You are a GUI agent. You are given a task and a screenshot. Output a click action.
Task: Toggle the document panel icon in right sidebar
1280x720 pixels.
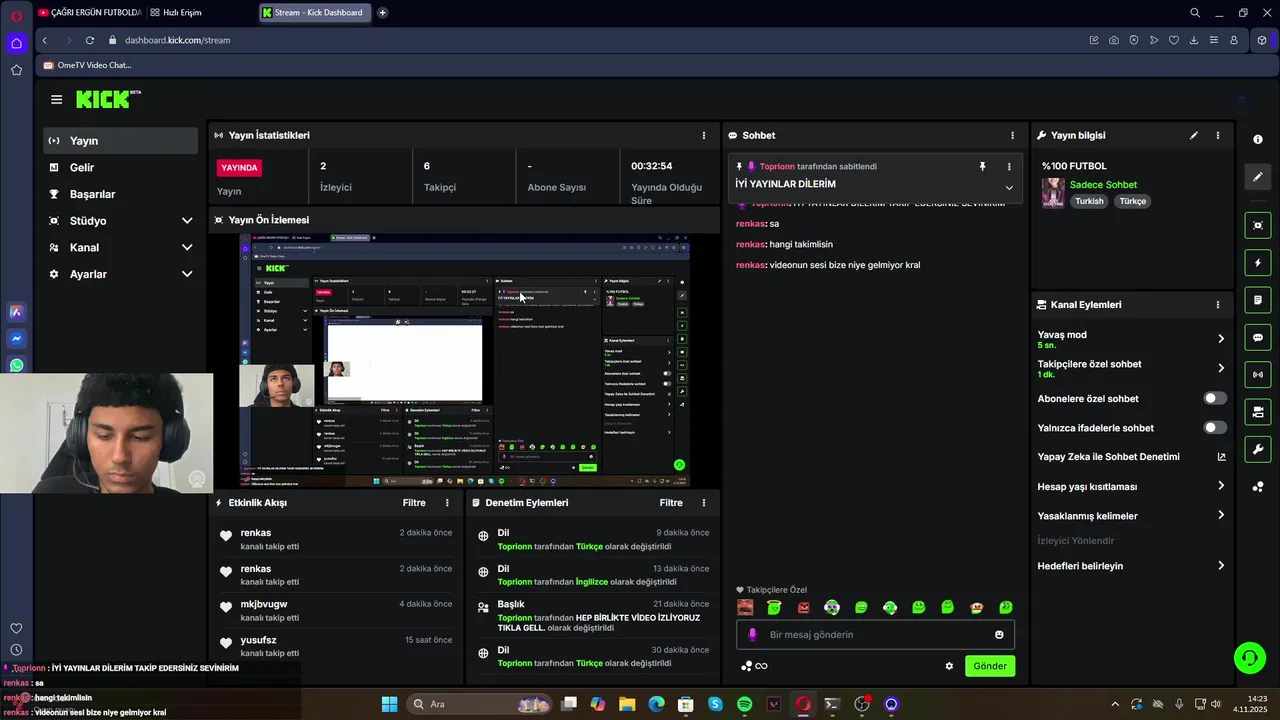point(1258,300)
